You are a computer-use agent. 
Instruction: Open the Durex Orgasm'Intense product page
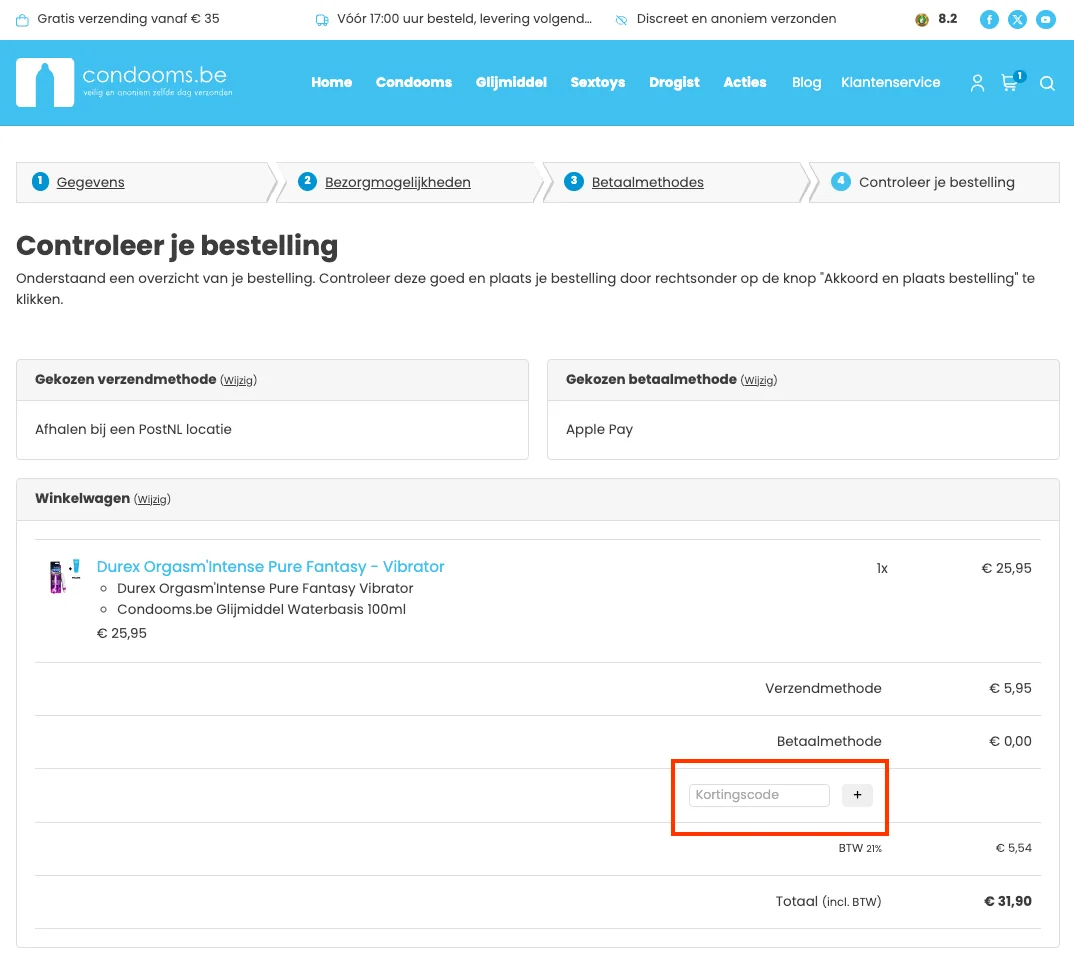click(x=269, y=566)
